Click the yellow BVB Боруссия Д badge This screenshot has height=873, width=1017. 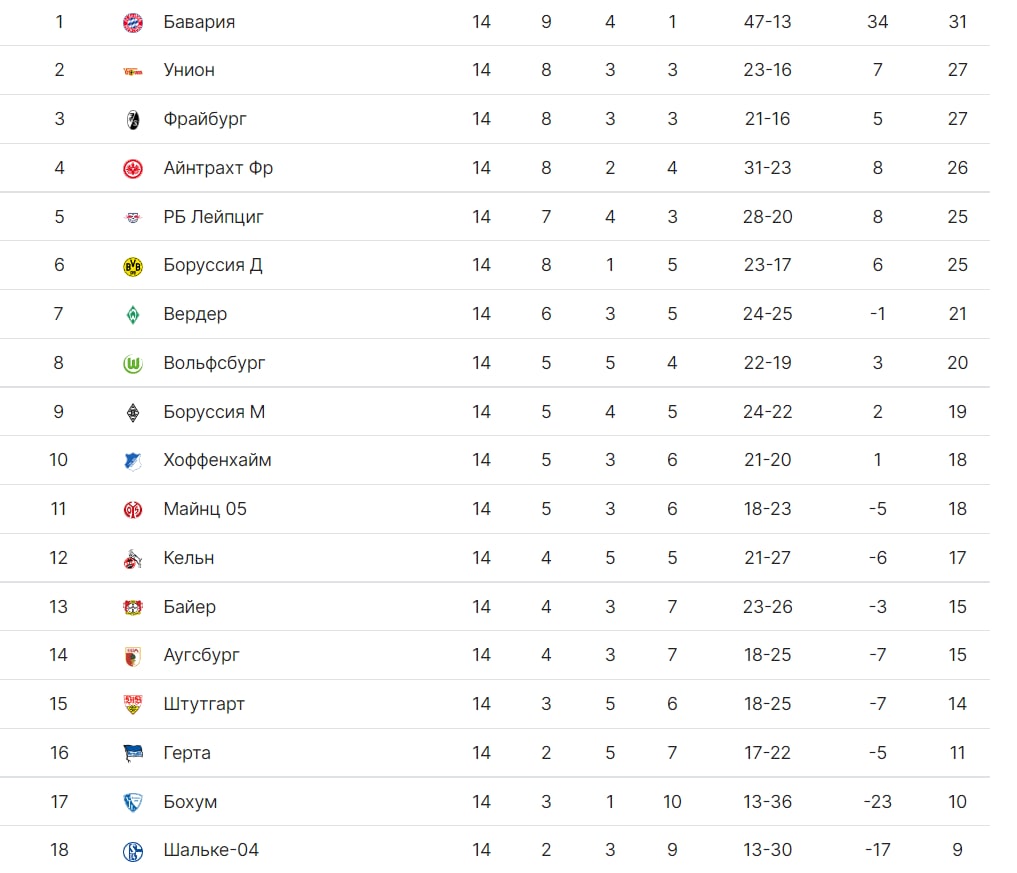point(133,266)
